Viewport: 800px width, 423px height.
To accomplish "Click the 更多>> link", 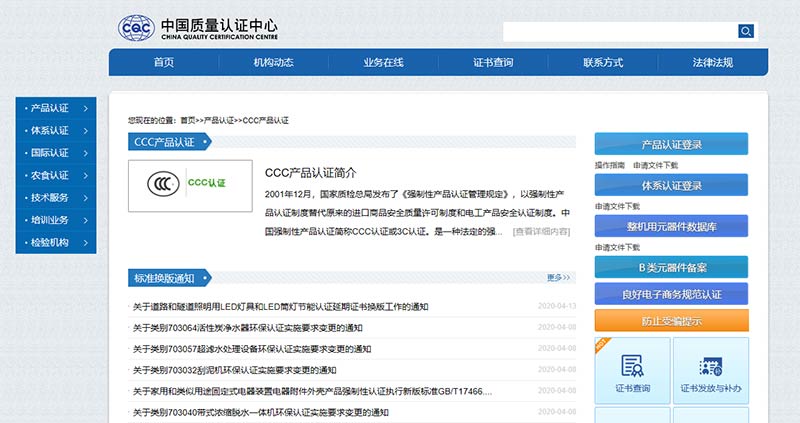I will point(558,278).
